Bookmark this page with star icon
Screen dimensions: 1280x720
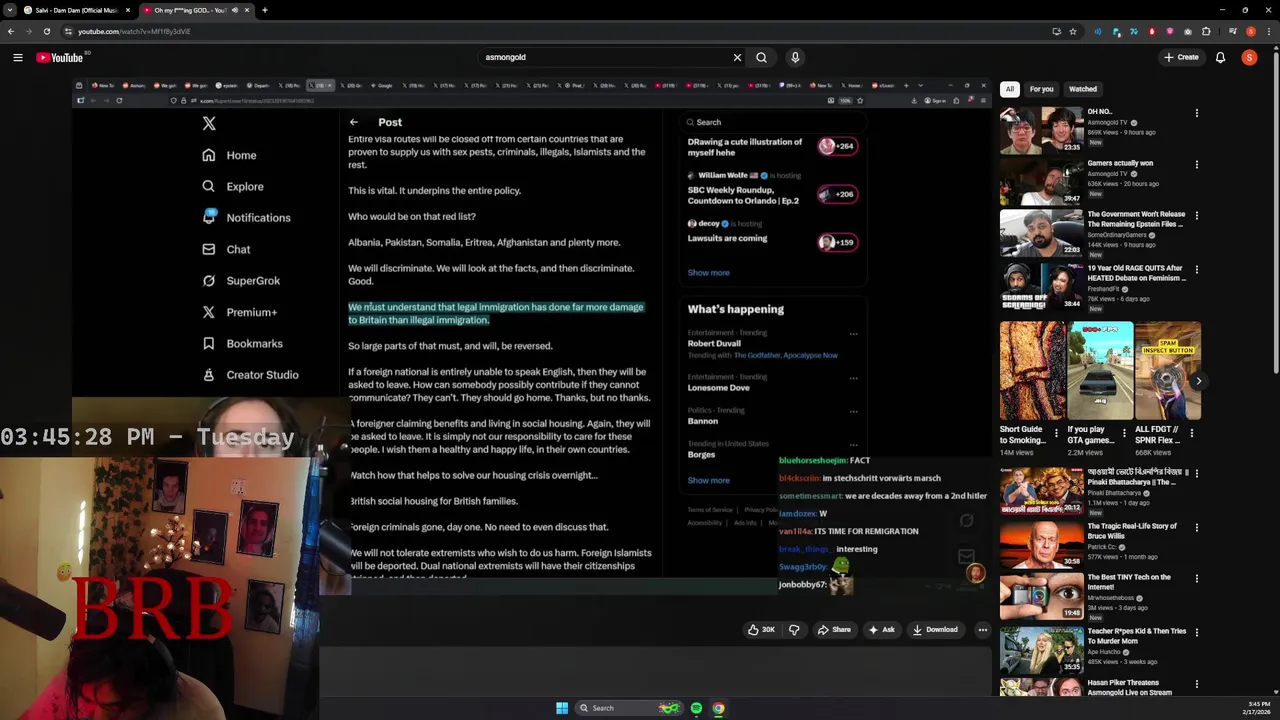1074,31
